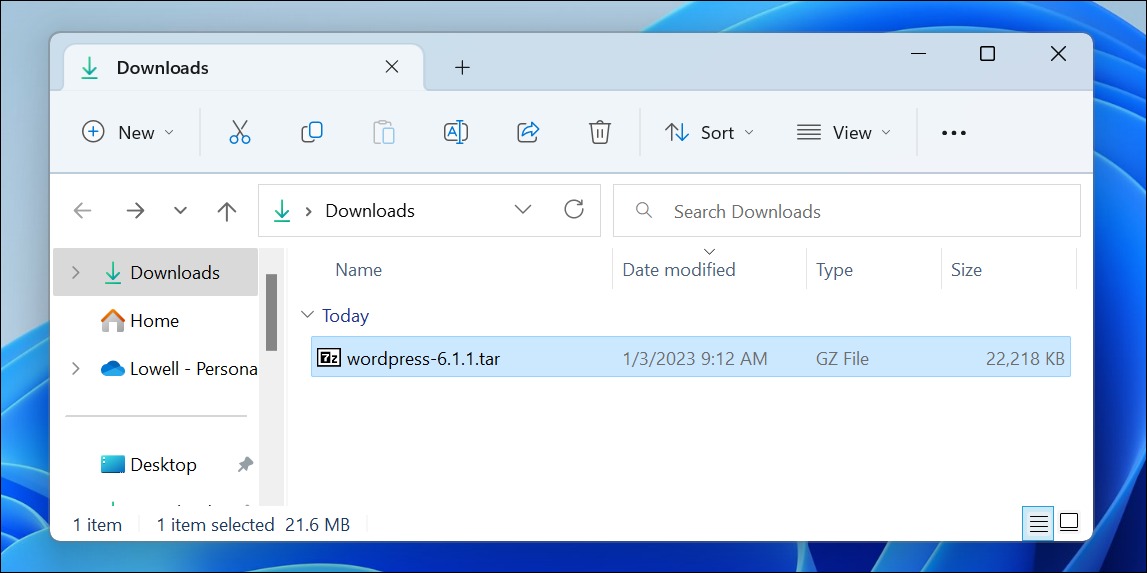This screenshot has height=573, width=1147.
Task: Close the Downloads tab
Action: (x=392, y=67)
